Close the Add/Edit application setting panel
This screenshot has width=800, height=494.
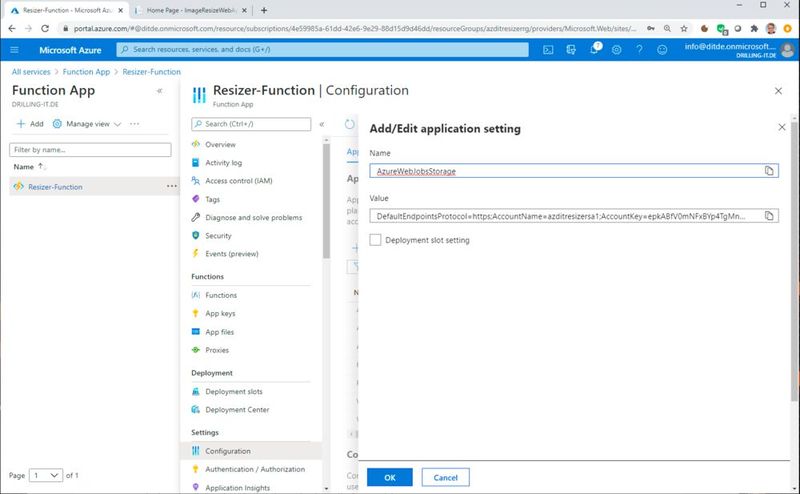(x=782, y=127)
